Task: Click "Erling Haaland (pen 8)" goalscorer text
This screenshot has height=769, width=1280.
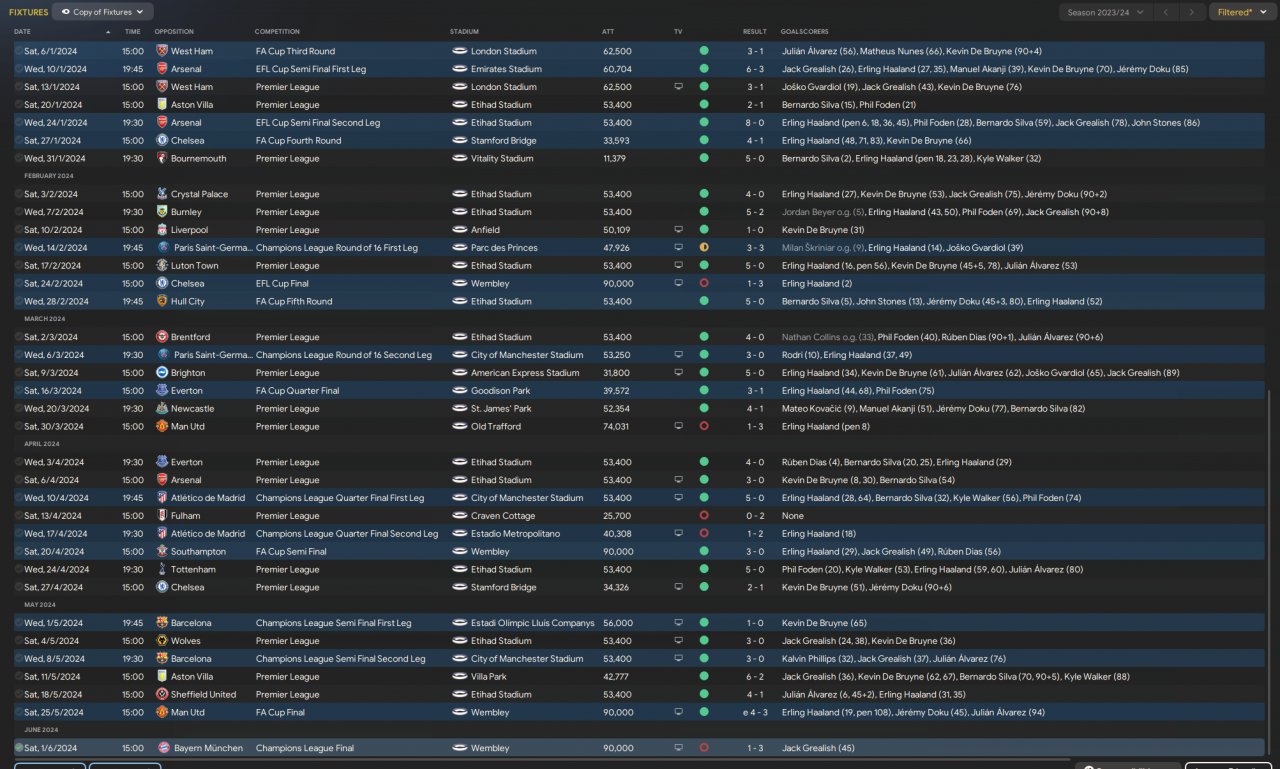Action: [x=826, y=426]
